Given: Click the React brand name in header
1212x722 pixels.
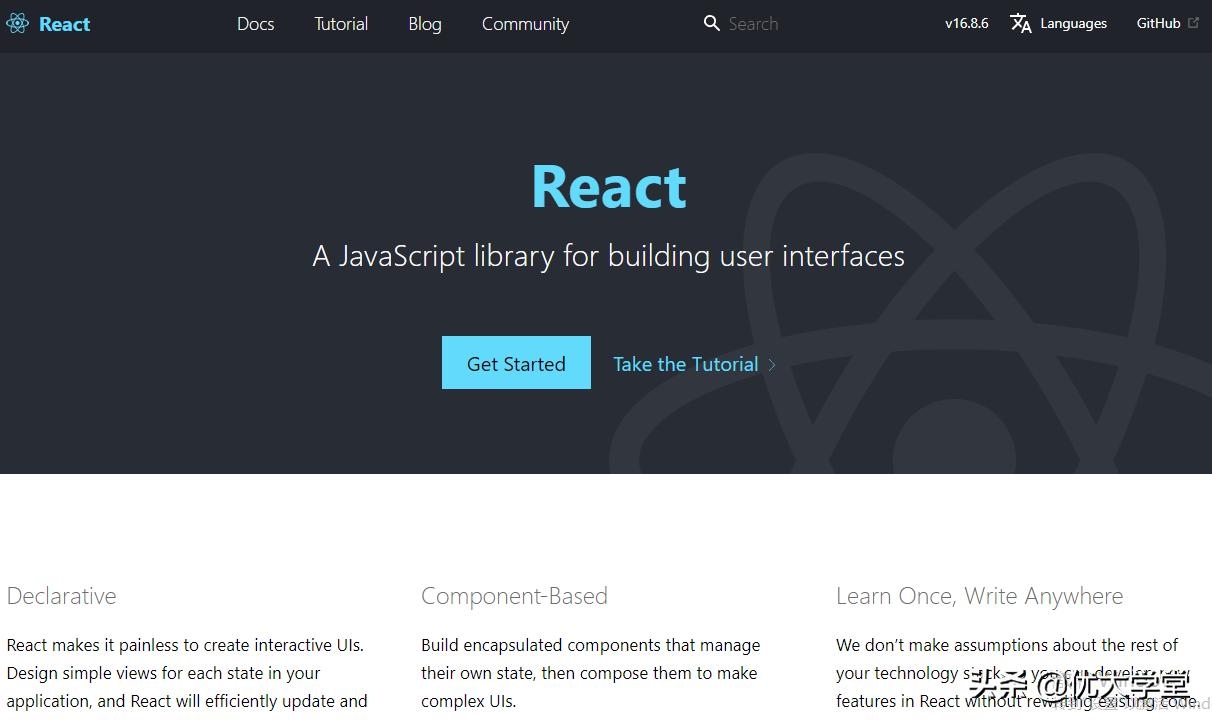Looking at the screenshot, I should click(64, 24).
